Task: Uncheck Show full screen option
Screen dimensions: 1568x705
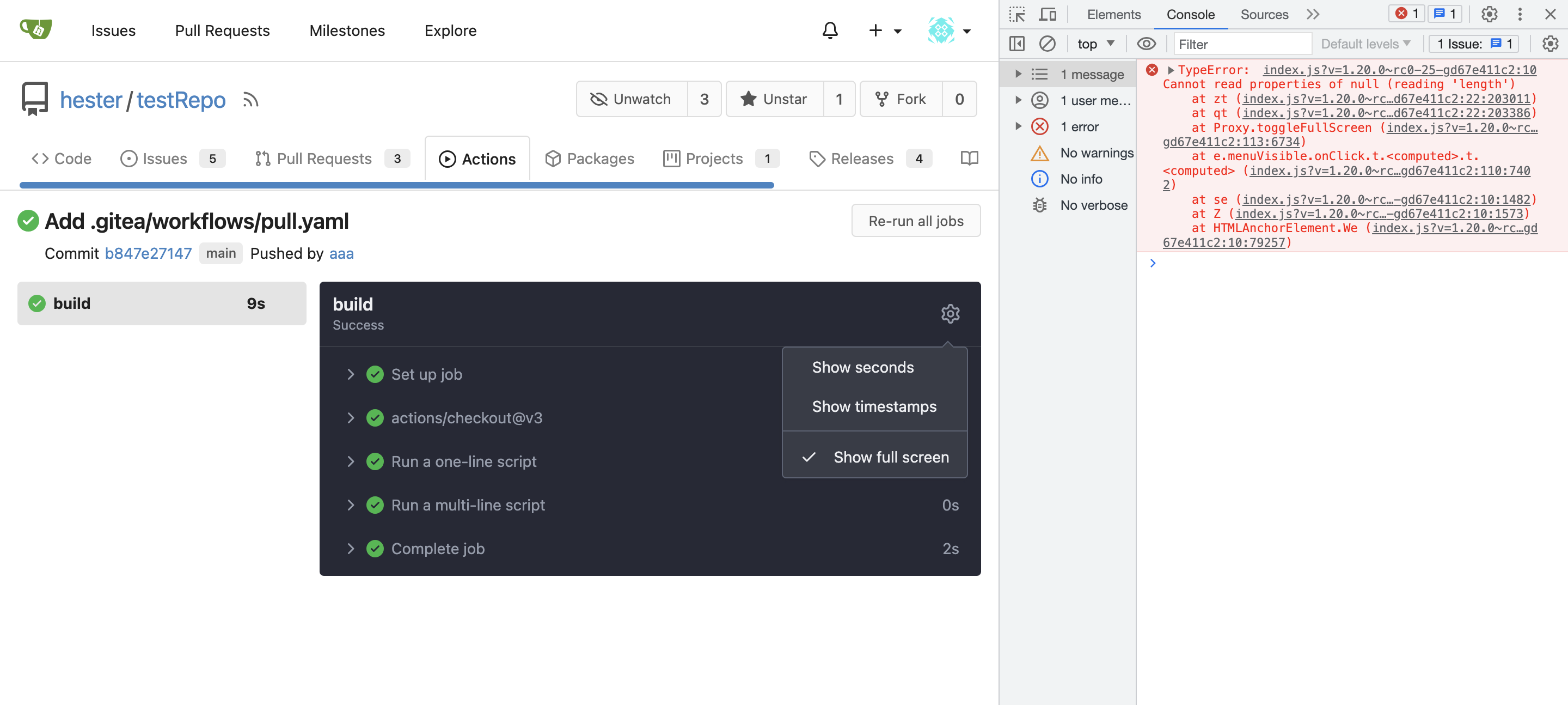Action: [874, 457]
